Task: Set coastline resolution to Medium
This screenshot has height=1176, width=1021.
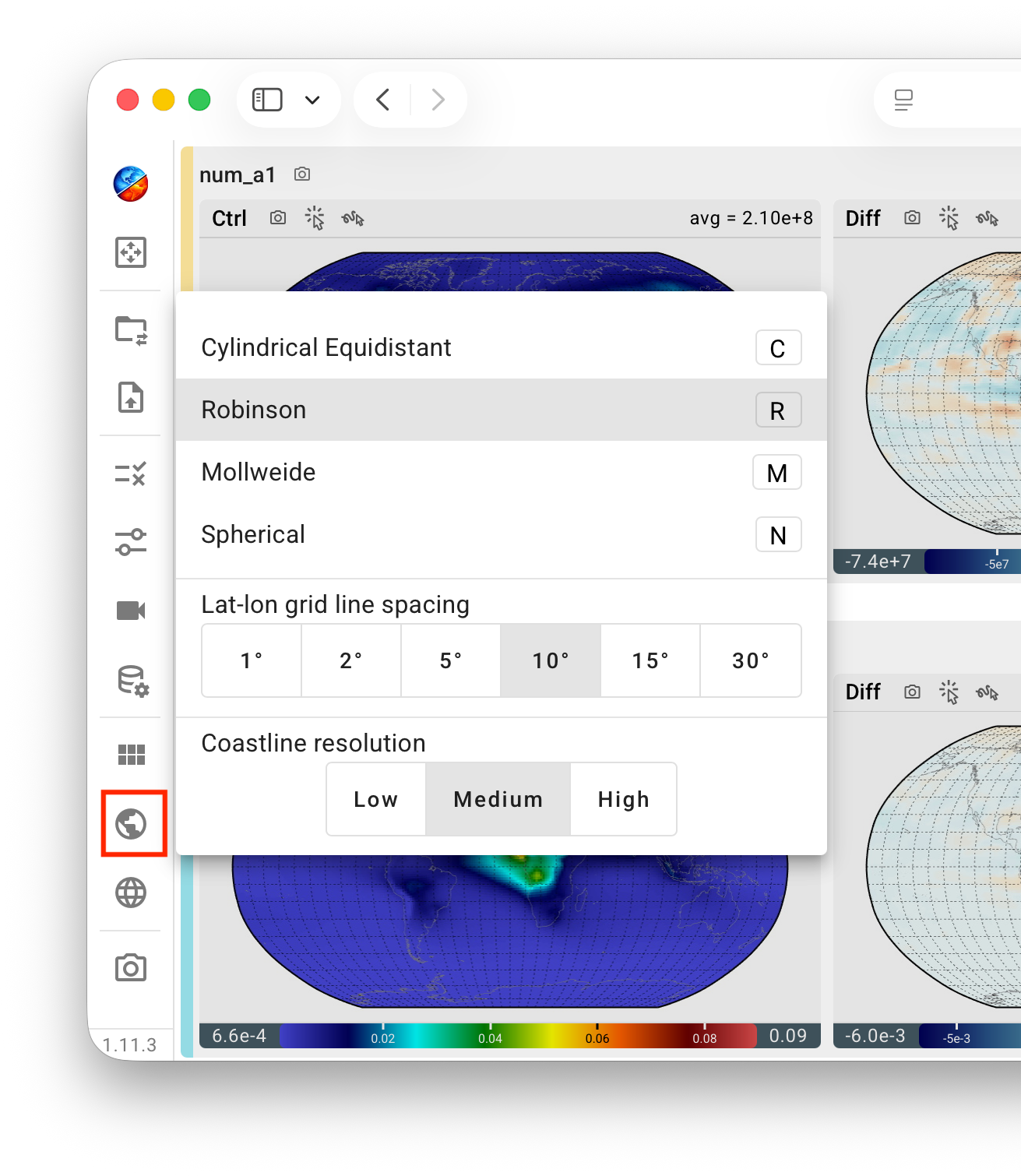Action: click(x=498, y=799)
